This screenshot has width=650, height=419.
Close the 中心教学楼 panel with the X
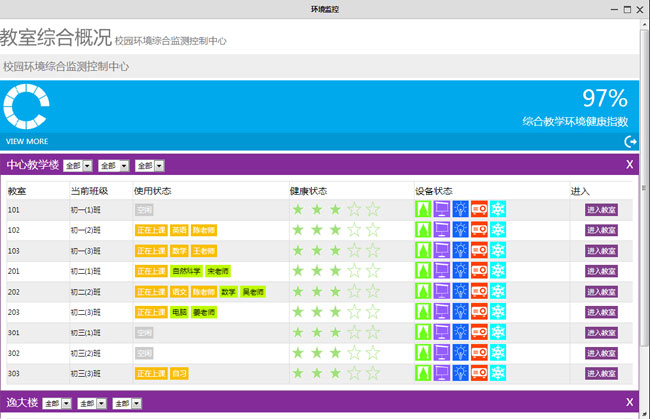click(x=629, y=164)
